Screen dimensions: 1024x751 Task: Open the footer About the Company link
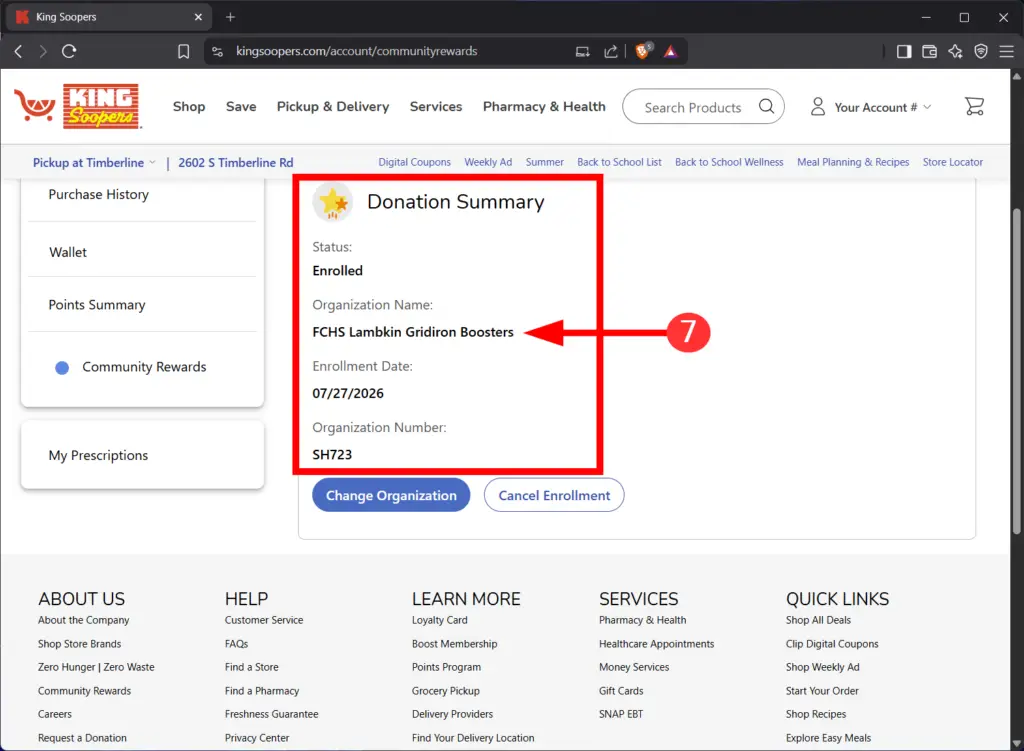[84, 620]
